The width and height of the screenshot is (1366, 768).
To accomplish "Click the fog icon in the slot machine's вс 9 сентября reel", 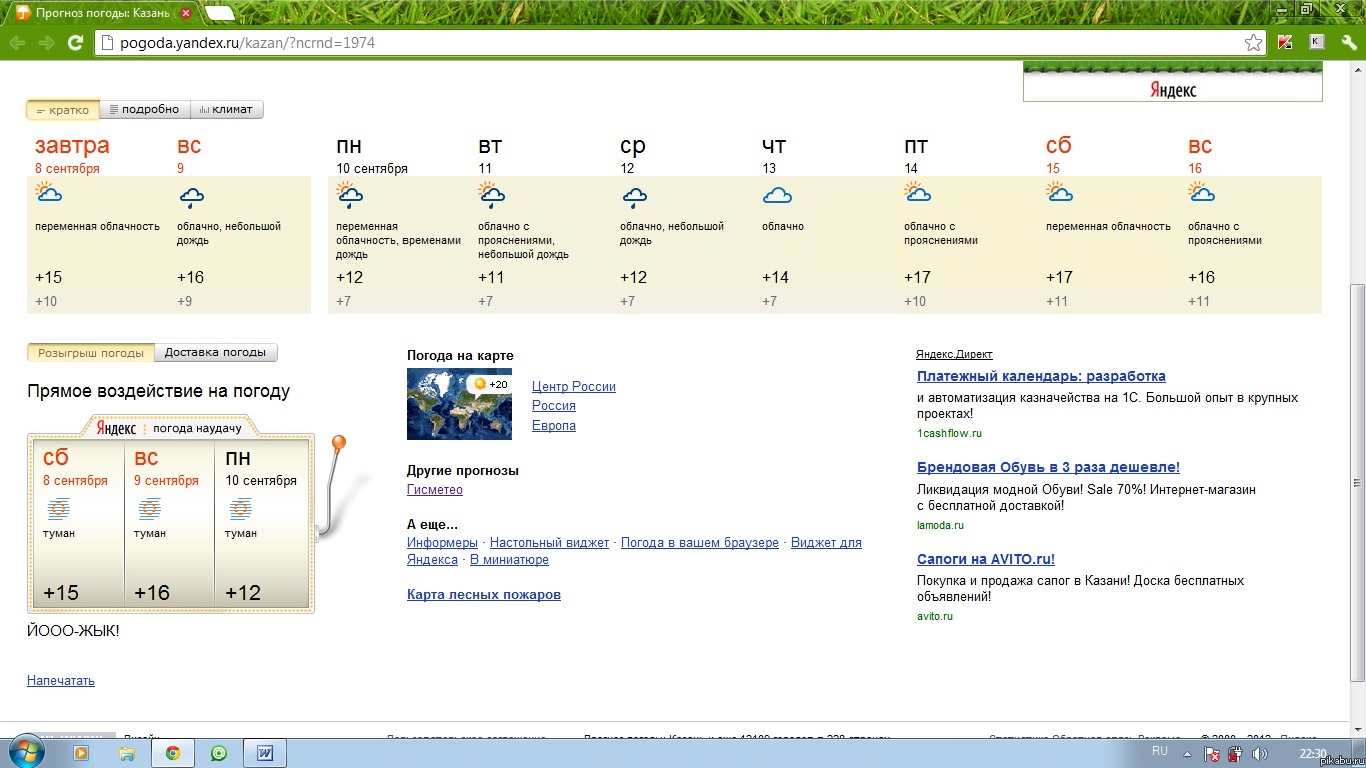I will click(150, 509).
